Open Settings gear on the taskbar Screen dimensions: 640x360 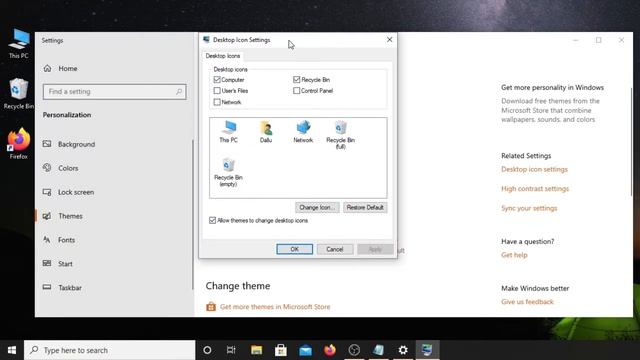(403, 350)
